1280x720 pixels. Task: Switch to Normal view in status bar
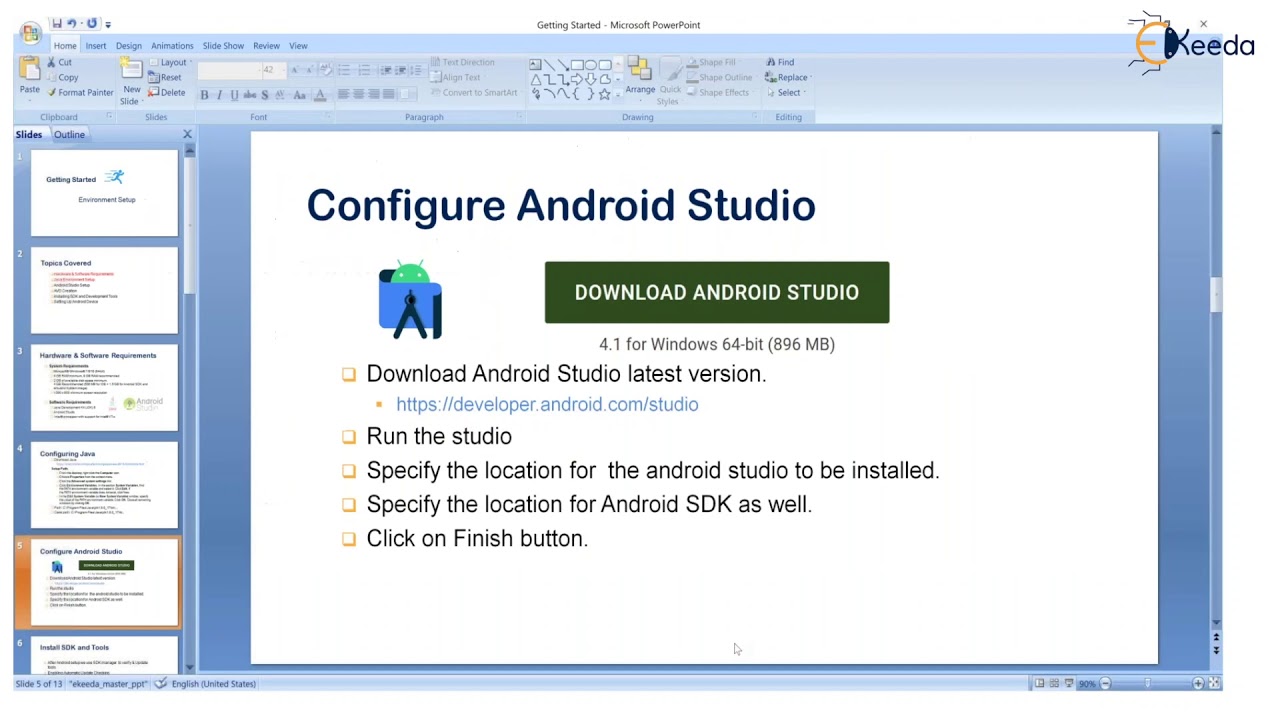(x=1039, y=684)
